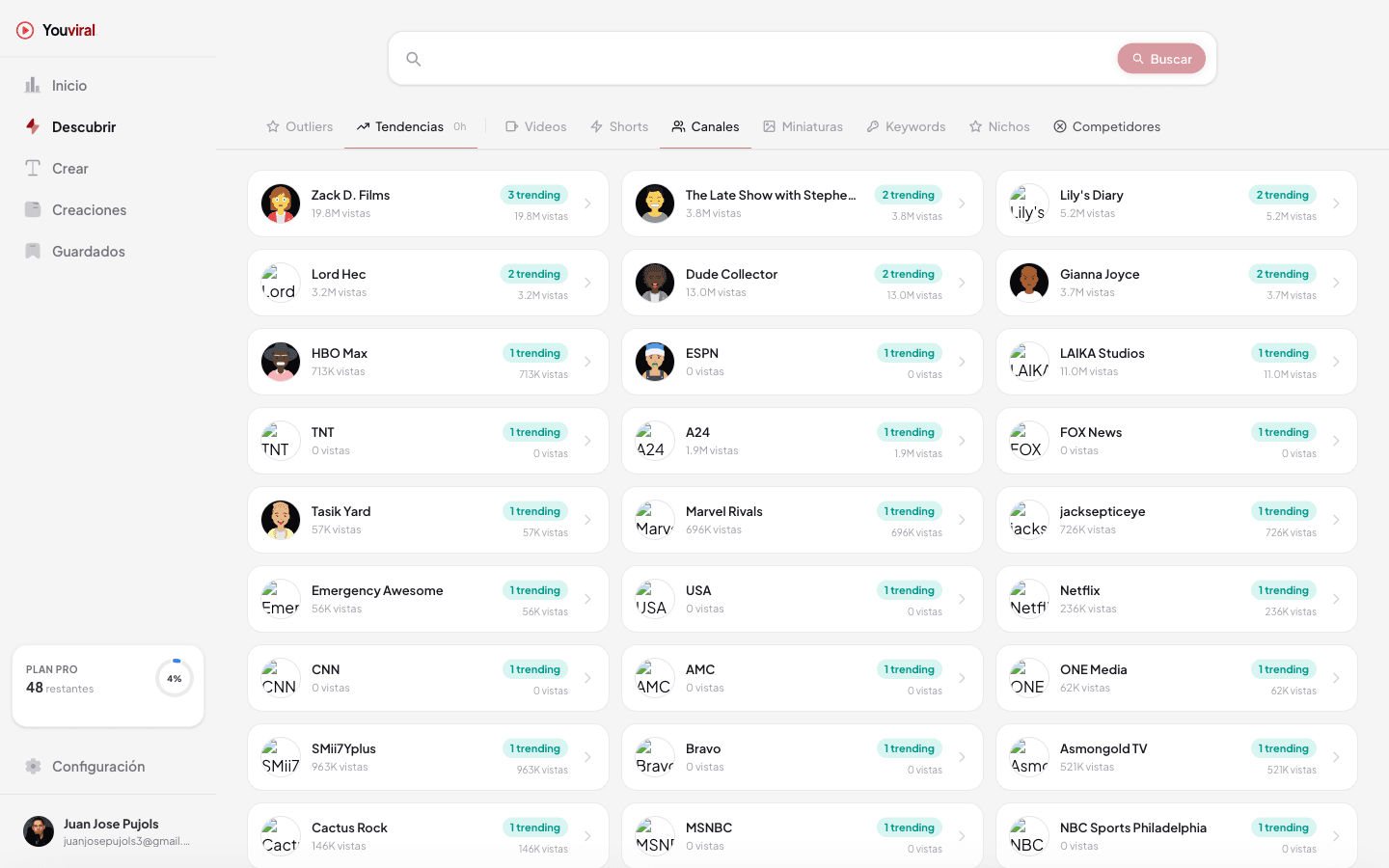
Task: Switch to the Tendencias tab
Action: [411, 126]
